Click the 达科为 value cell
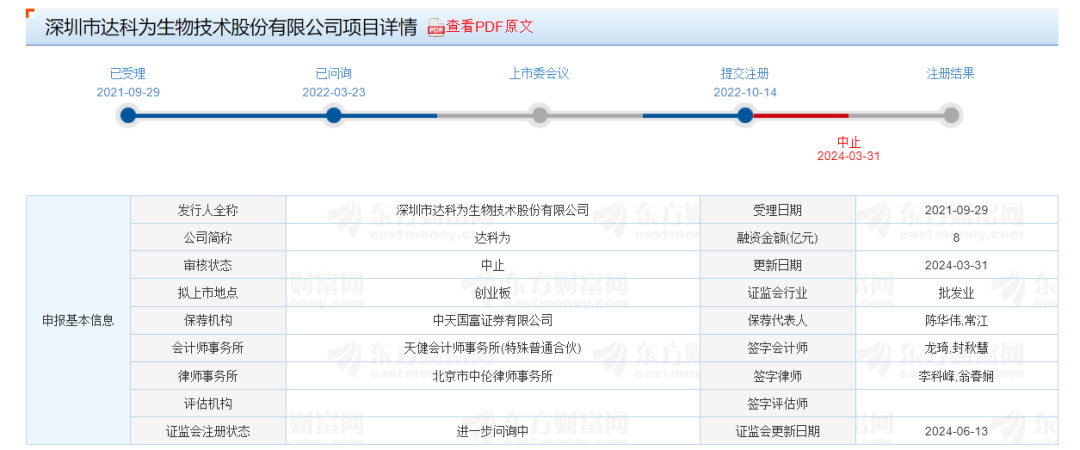Screen dimensions: 1080x450 [x=493, y=238]
